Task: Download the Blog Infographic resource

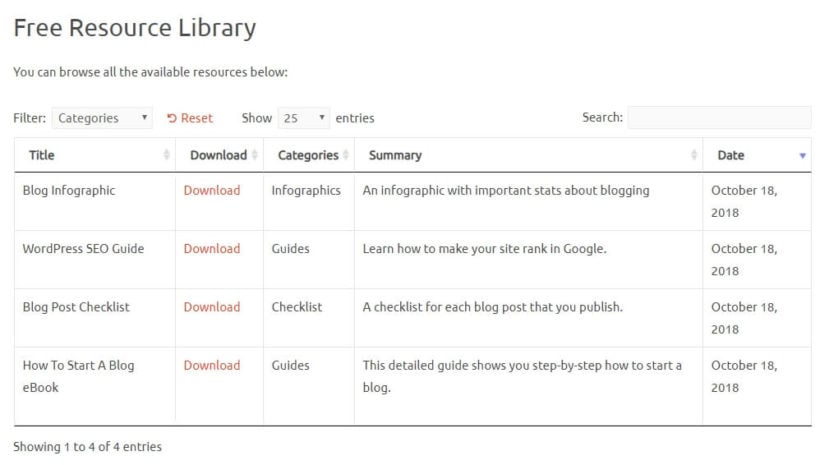Action: coord(212,190)
